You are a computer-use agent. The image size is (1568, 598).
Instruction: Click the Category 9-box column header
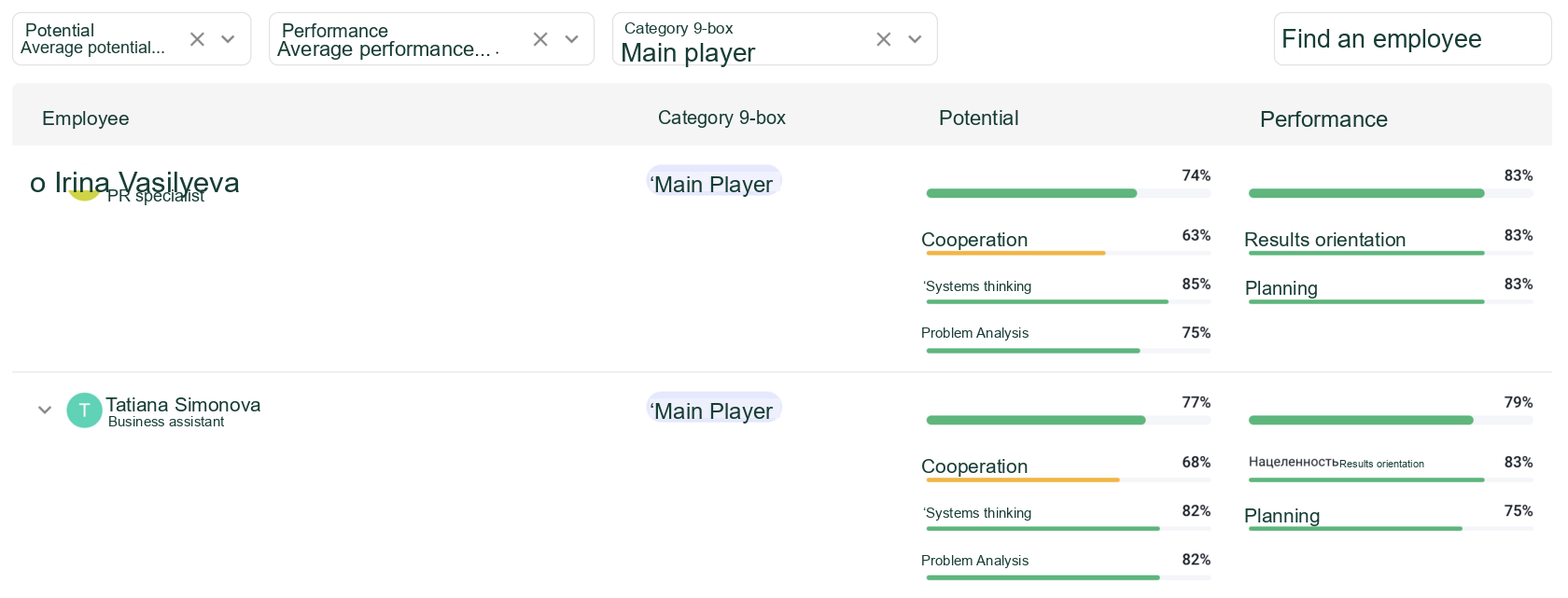pos(721,118)
